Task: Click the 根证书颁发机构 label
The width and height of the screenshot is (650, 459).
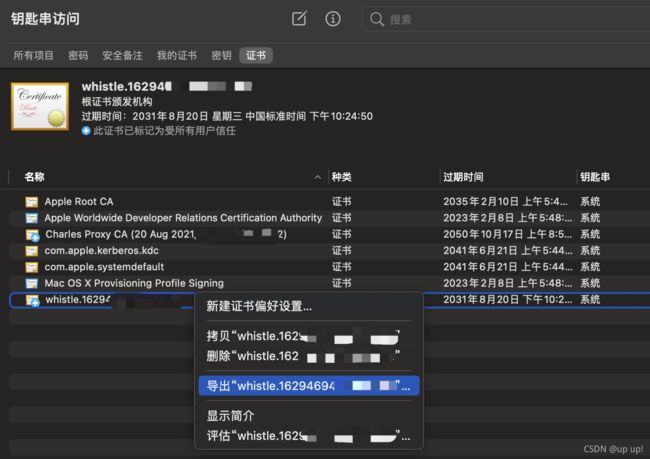Action: pyautogui.click(x=117, y=102)
